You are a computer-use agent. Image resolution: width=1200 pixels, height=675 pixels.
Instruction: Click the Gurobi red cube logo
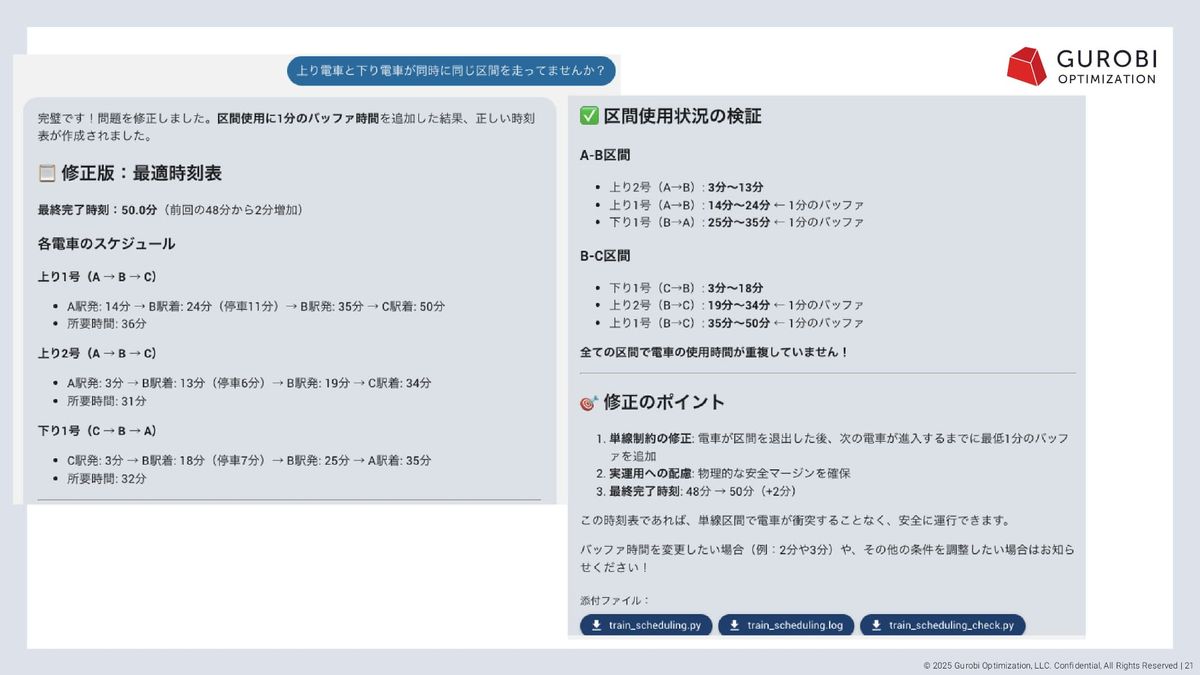[x=1027, y=66]
